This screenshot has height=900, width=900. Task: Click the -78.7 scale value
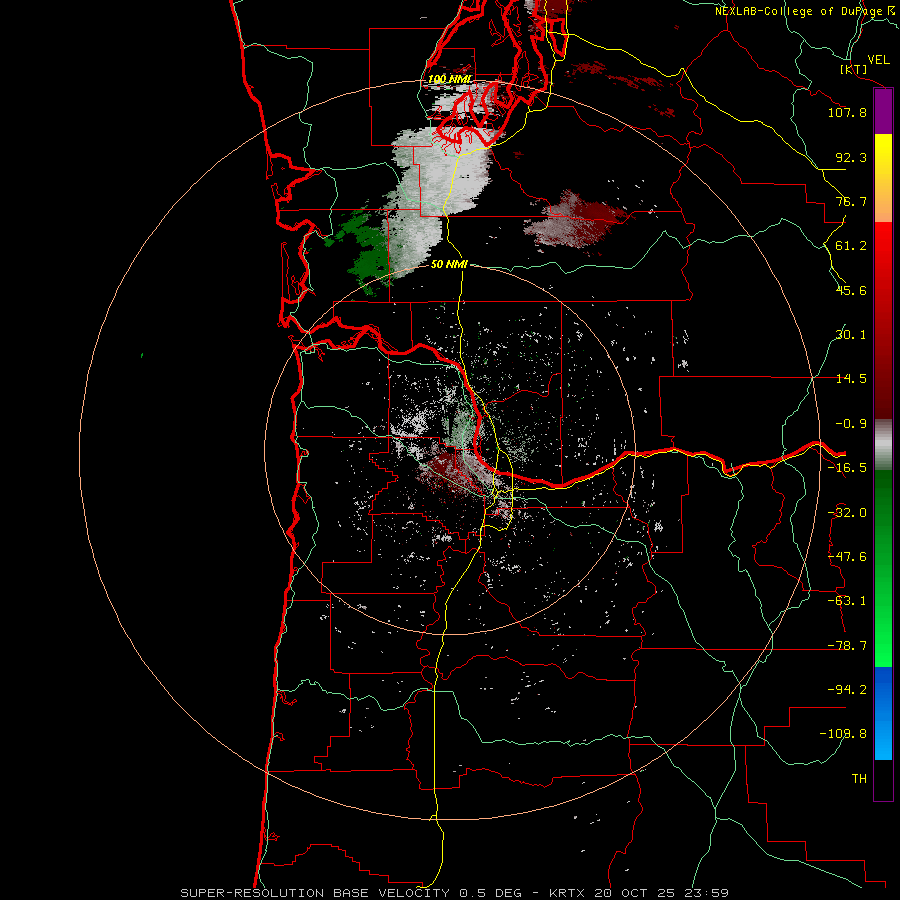click(x=847, y=646)
